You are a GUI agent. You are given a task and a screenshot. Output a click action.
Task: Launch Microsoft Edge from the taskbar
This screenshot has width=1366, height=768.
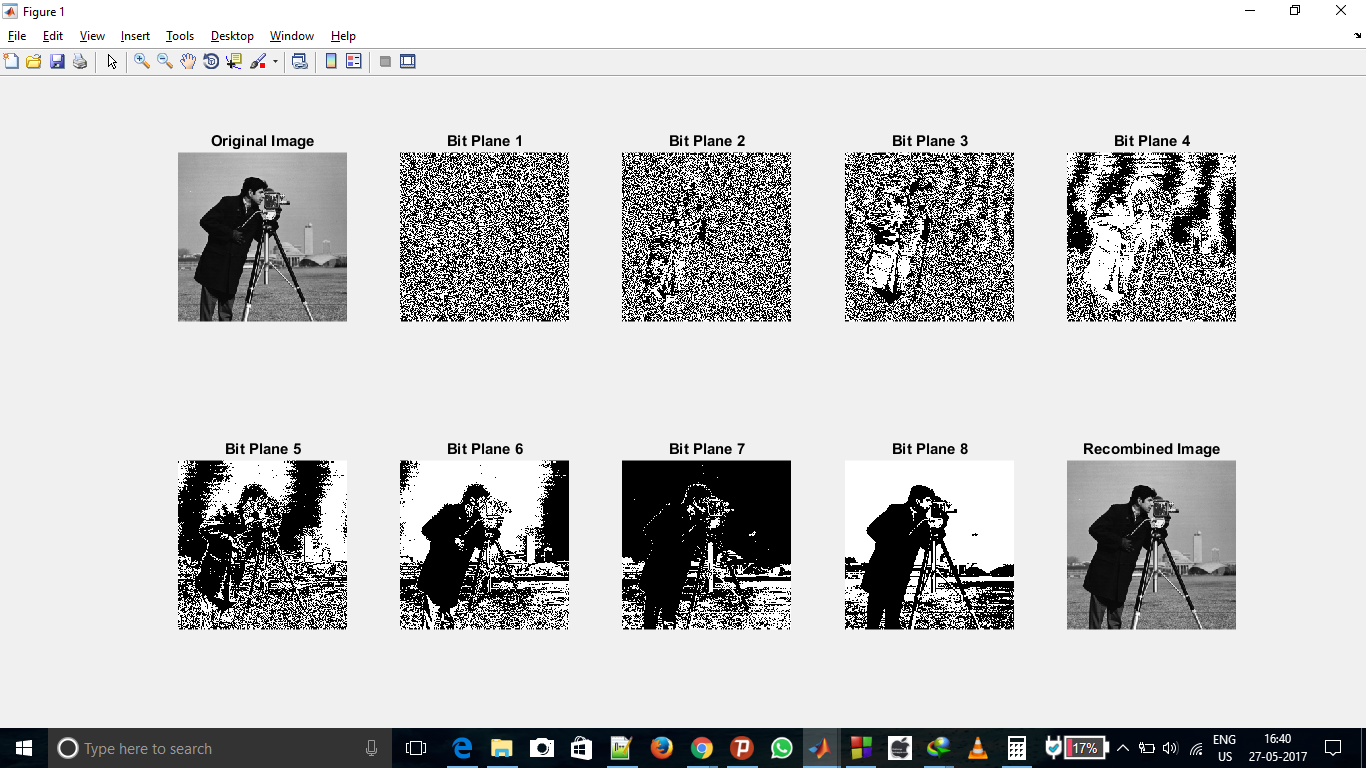(x=462, y=748)
